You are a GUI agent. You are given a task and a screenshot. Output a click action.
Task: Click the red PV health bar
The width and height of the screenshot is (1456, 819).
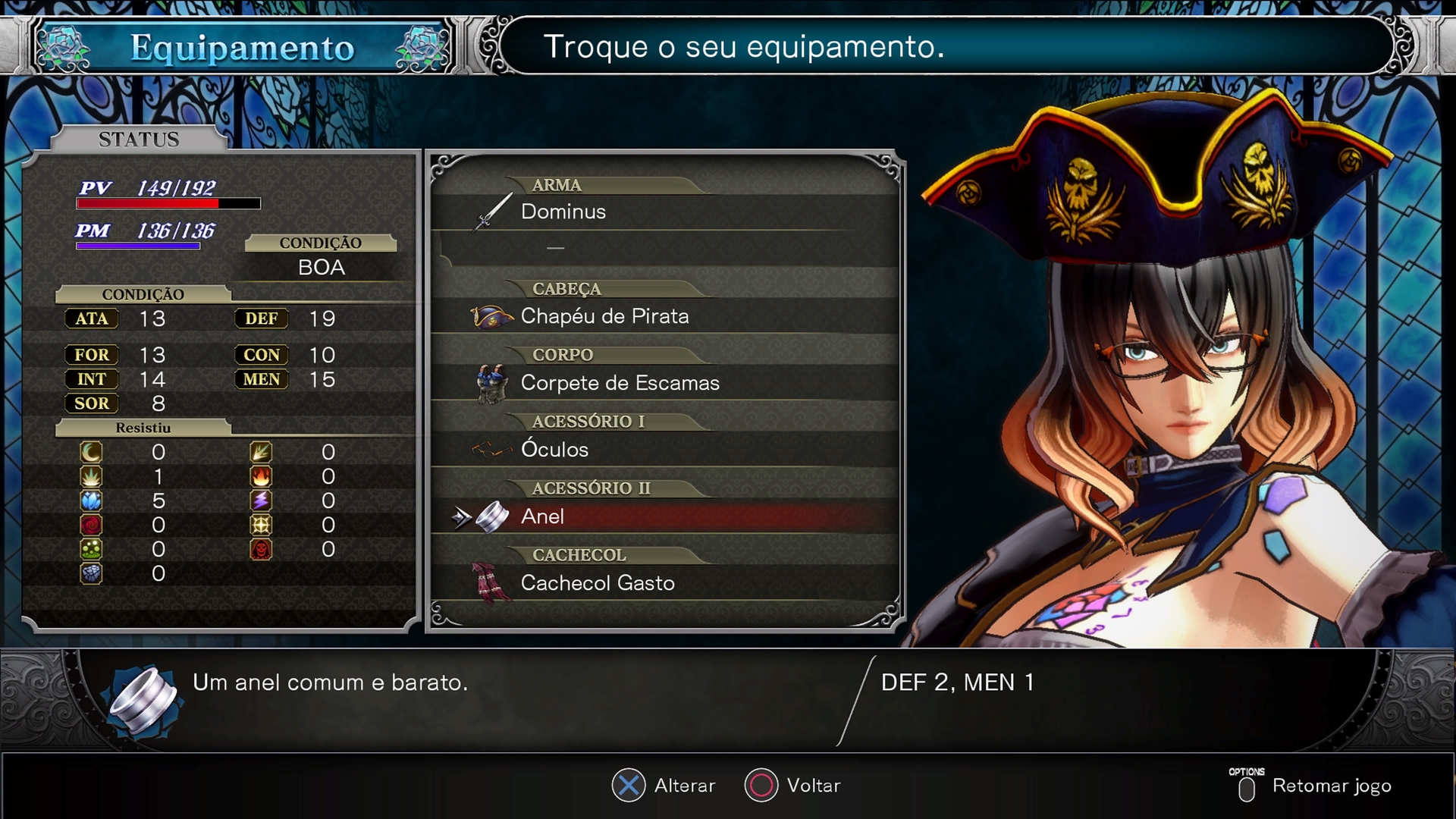tap(168, 203)
